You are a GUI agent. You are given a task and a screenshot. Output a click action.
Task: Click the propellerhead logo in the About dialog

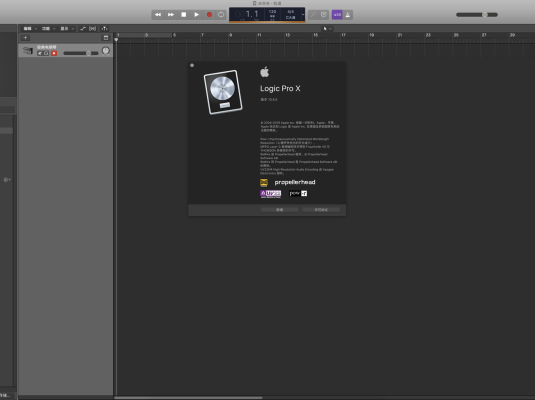coord(295,182)
